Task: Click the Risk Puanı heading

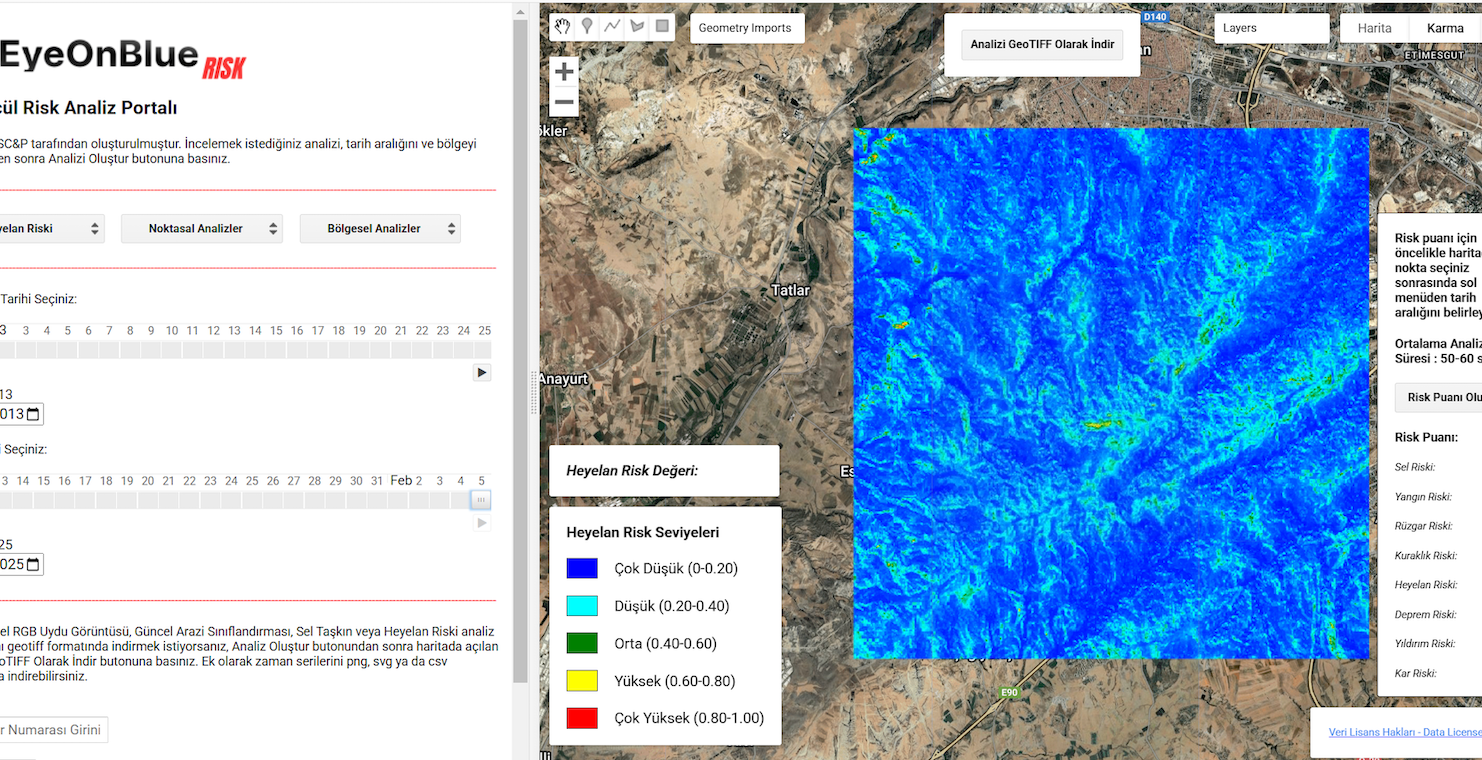Action: pos(1426,437)
